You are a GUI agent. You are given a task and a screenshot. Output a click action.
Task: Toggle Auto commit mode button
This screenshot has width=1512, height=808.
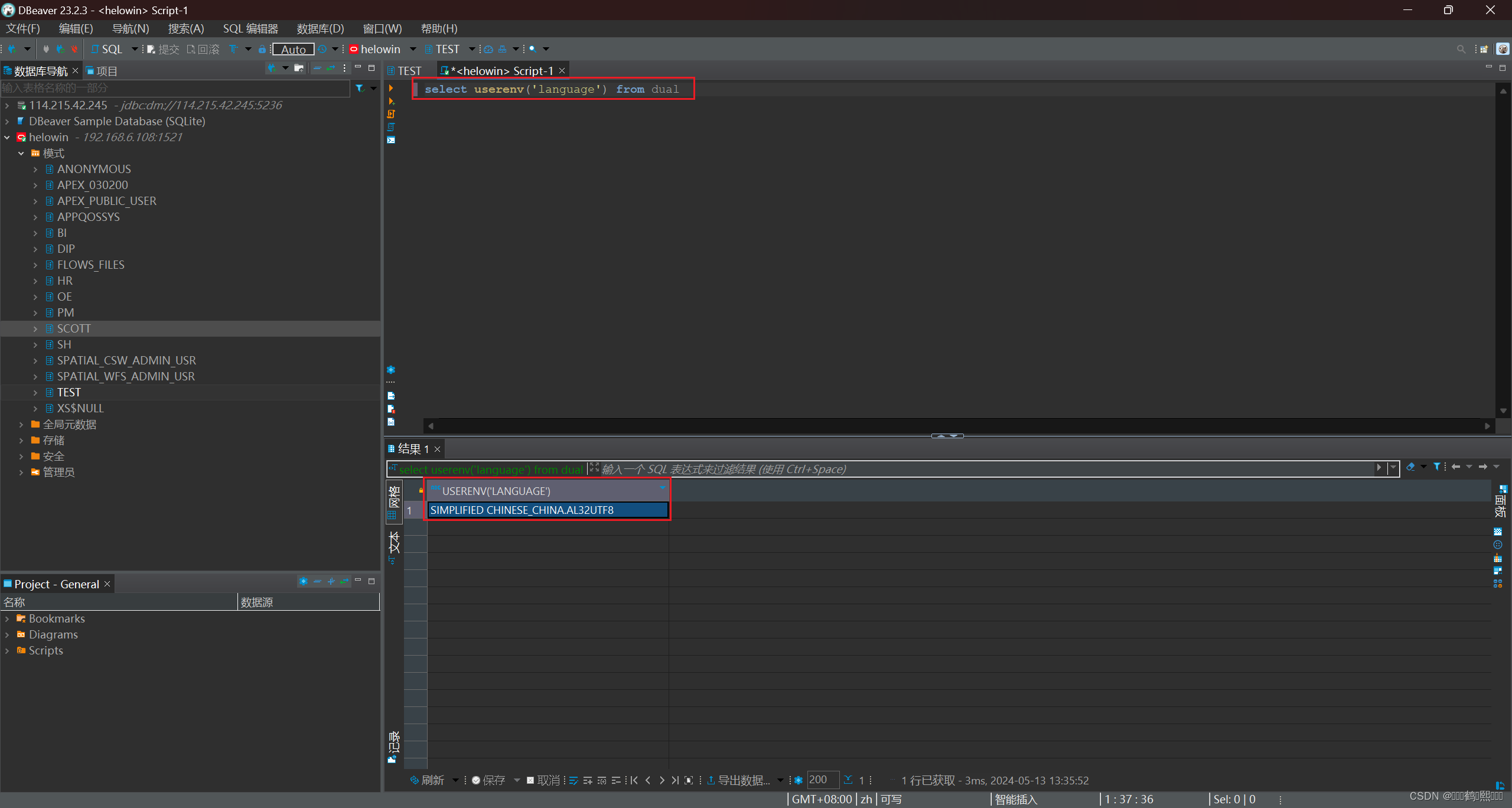point(293,49)
